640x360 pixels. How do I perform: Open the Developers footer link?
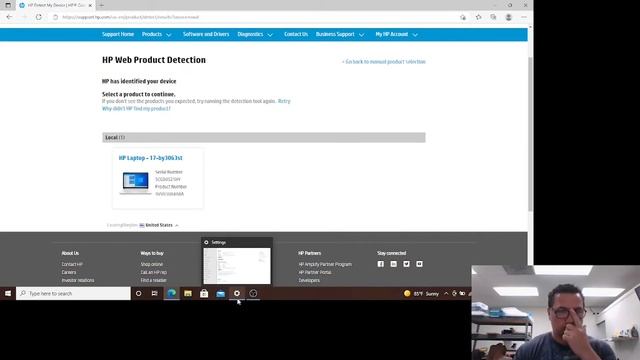tap(309, 280)
